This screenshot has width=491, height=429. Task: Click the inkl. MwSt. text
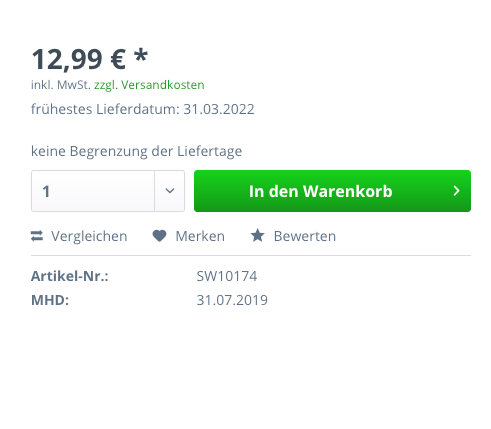(x=61, y=85)
